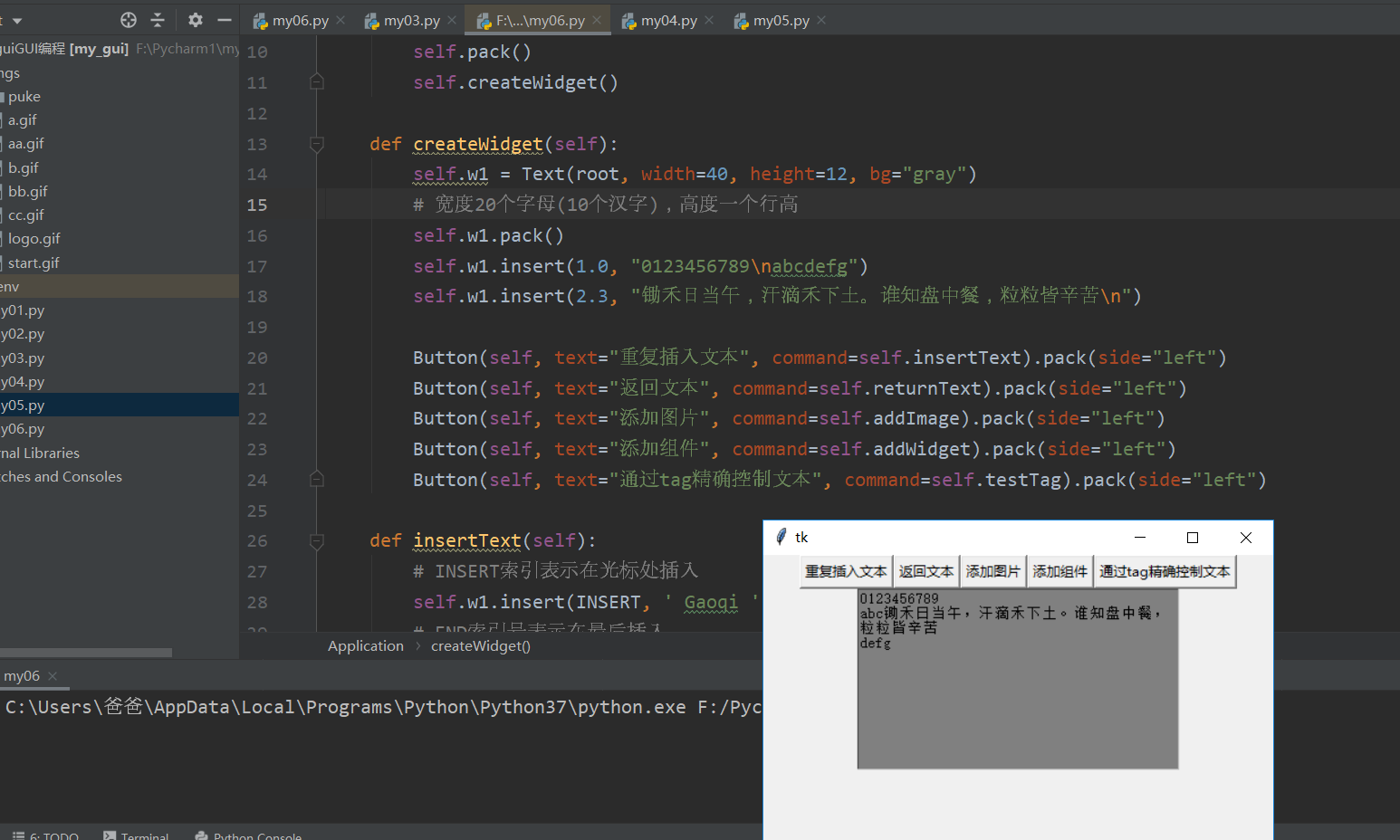Open my02.py file in project tree
The height and width of the screenshot is (840, 1400).
[23, 333]
